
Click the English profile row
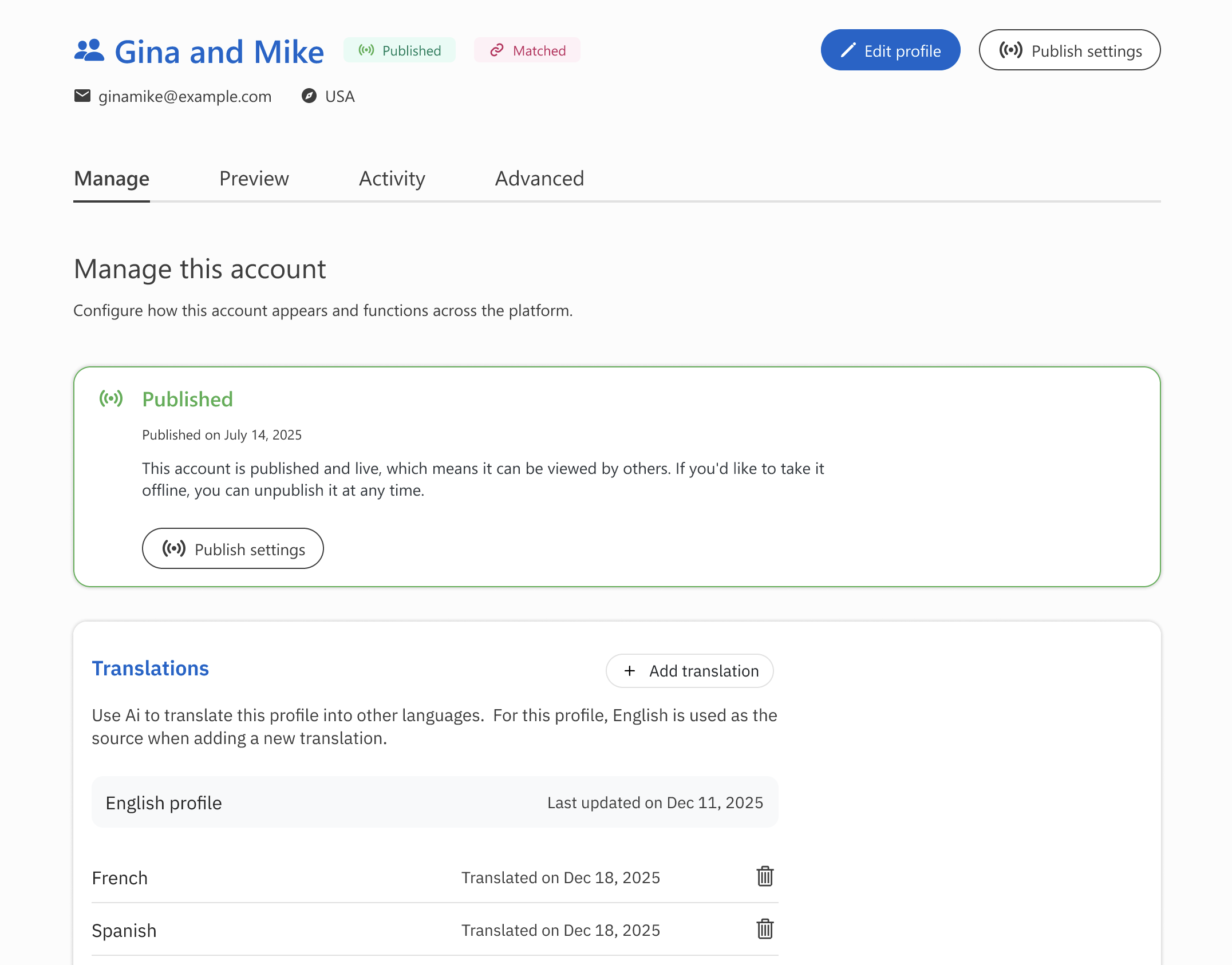click(435, 802)
